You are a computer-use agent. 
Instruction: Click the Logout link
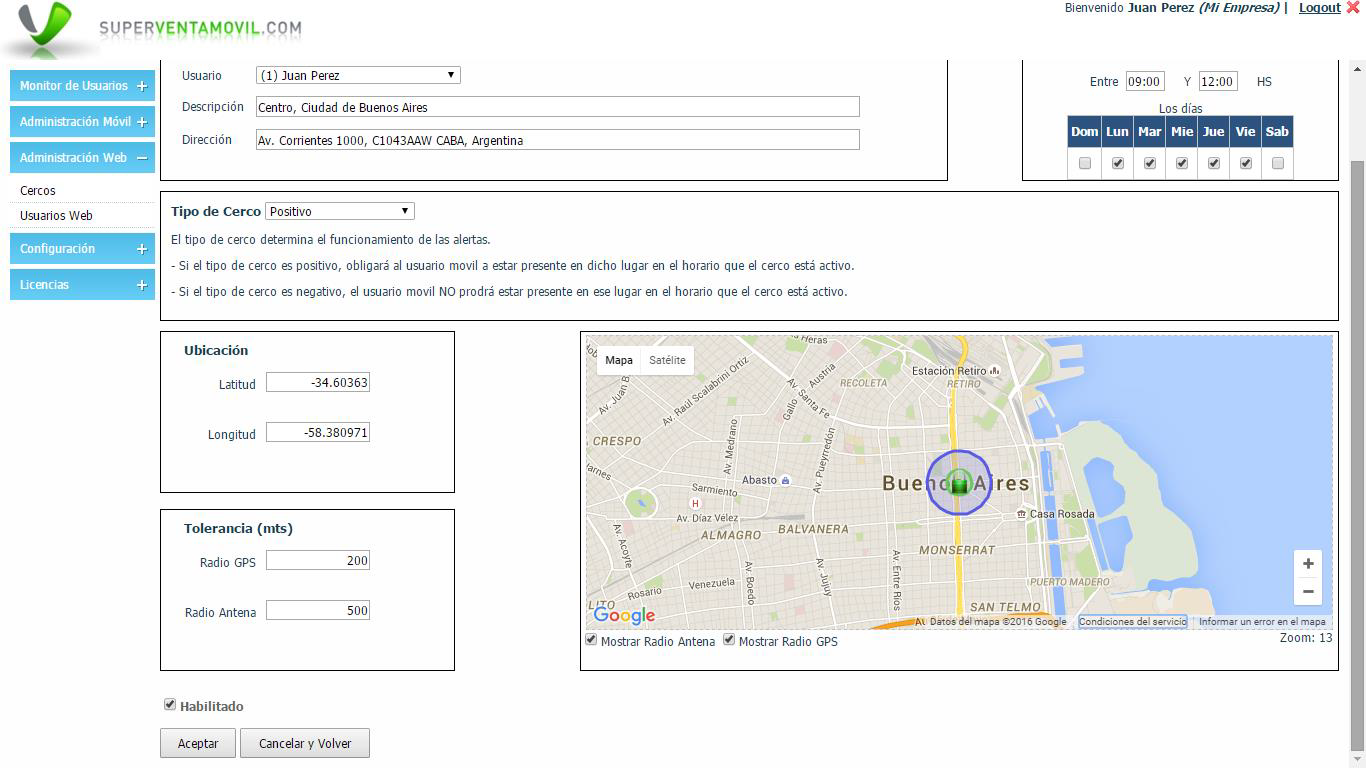[x=1320, y=8]
